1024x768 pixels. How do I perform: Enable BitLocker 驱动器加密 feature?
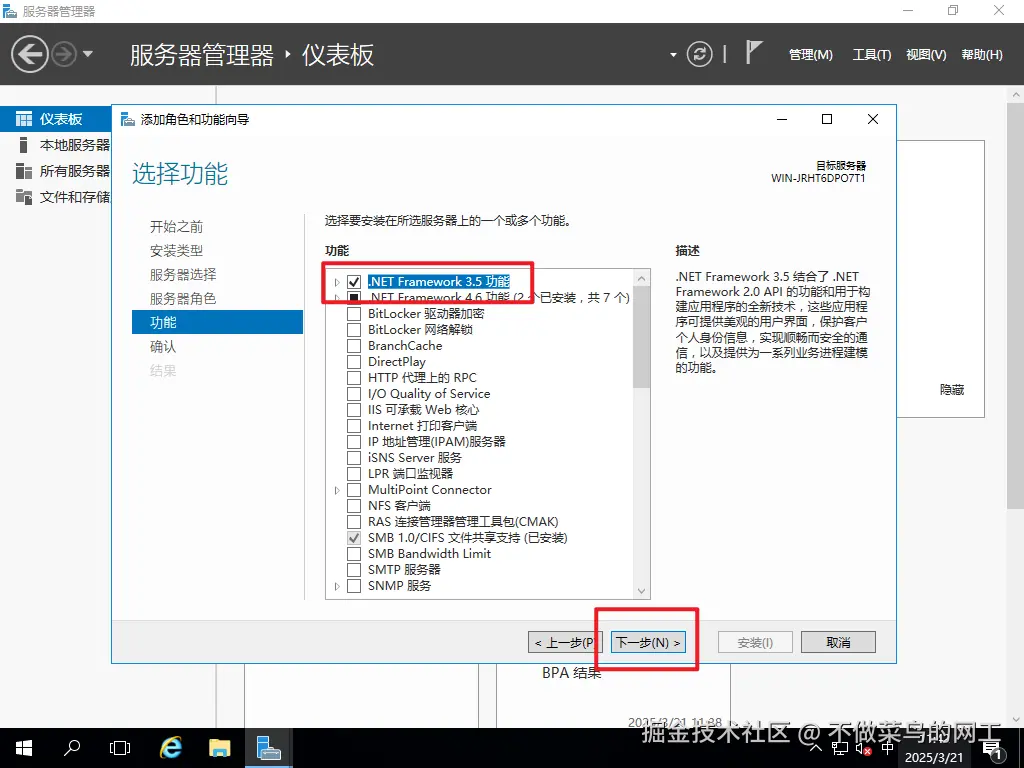click(x=354, y=314)
